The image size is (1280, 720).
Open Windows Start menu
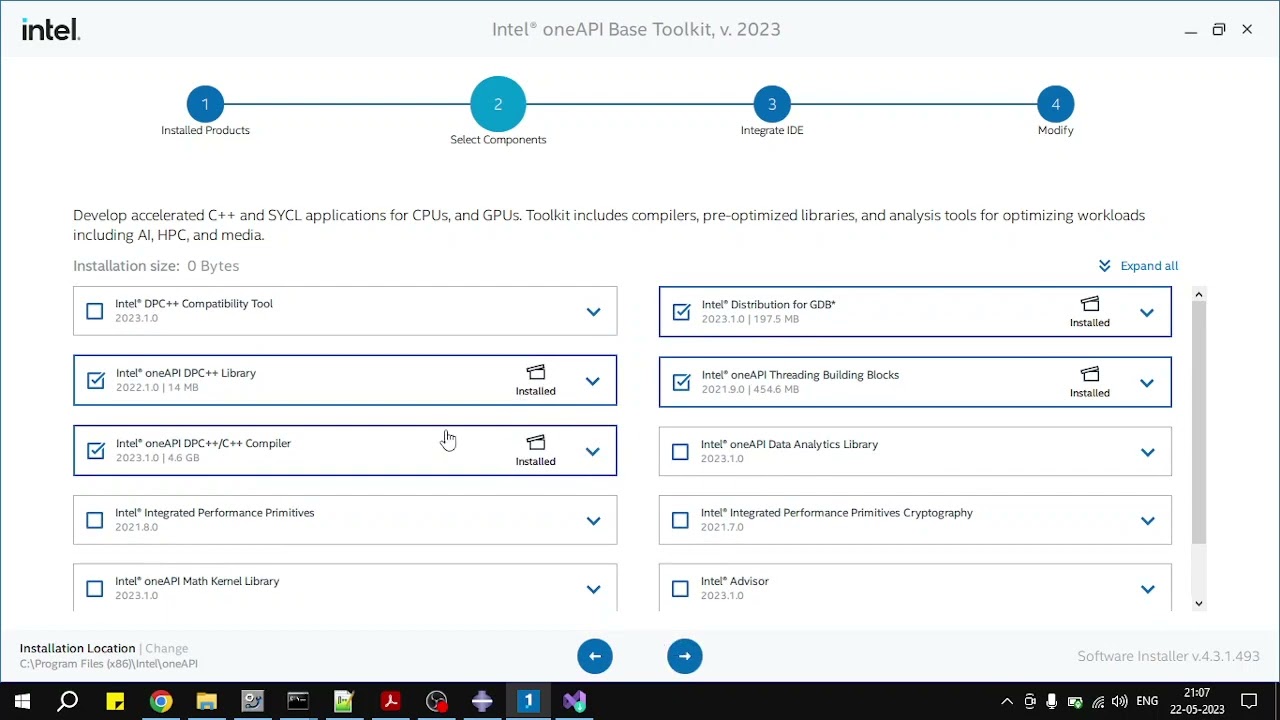coord(22,701)
